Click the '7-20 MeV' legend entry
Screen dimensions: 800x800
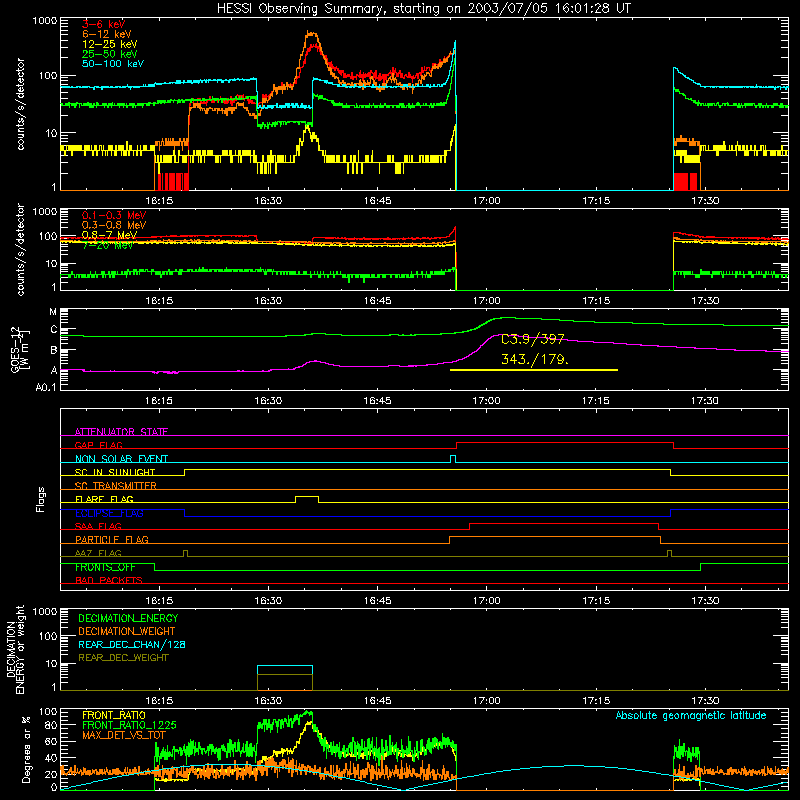[x=108, y=245]
